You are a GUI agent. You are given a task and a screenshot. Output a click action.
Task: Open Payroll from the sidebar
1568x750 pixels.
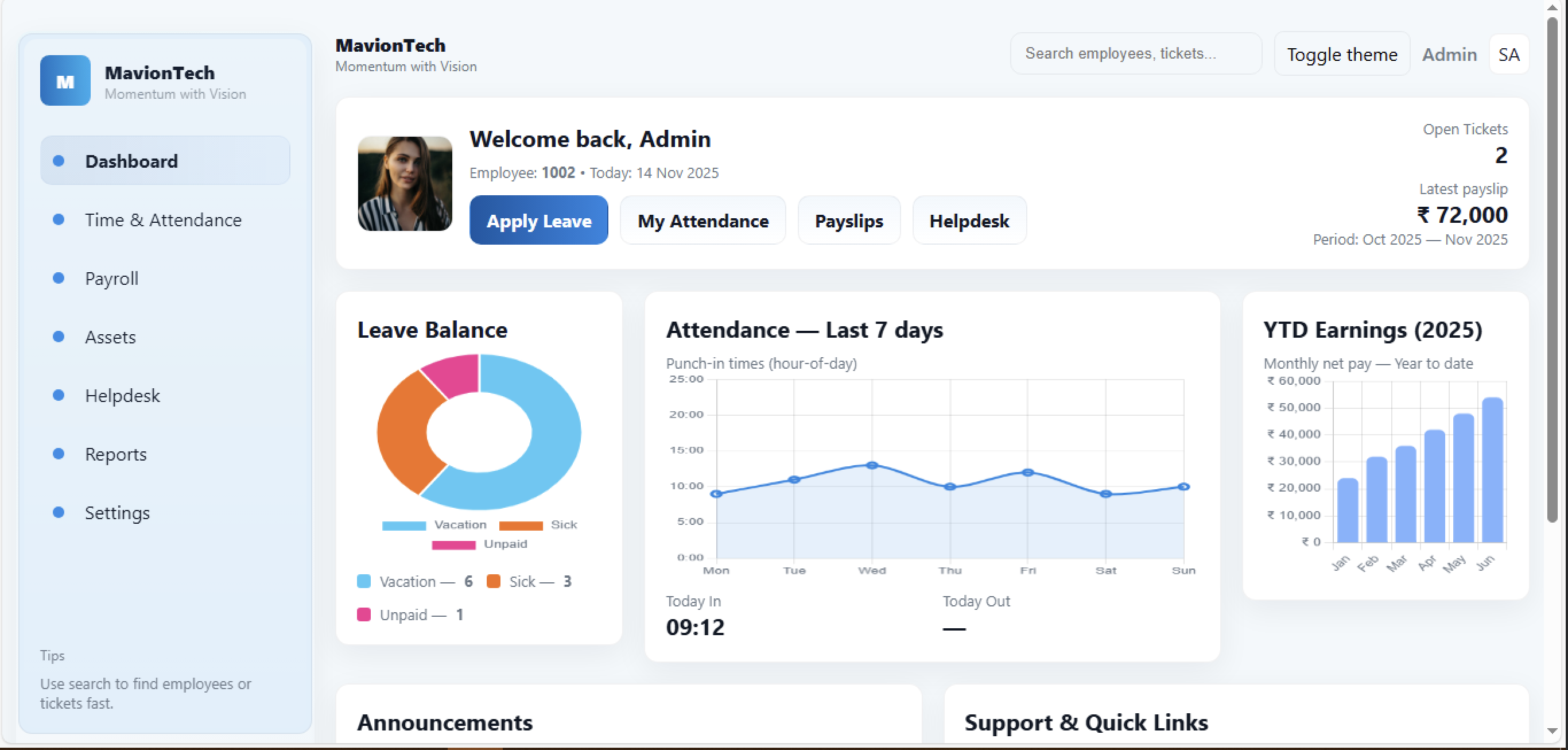click(111, 279)
